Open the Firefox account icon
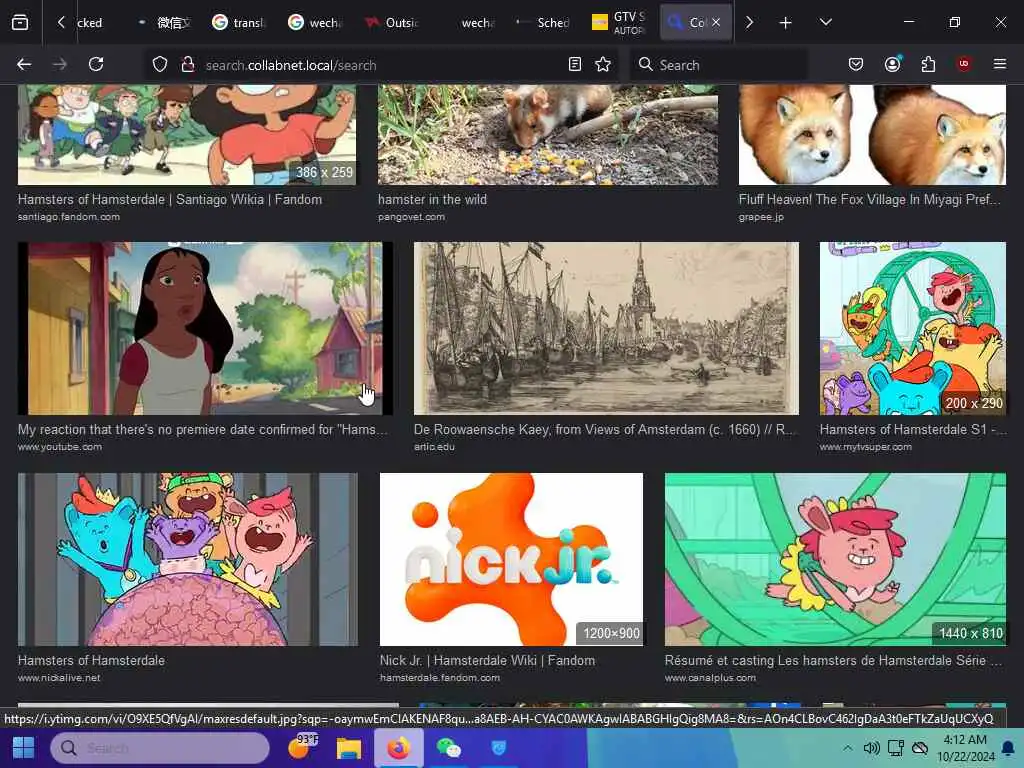Screen dimensions: 1024x768 (893, 64)
